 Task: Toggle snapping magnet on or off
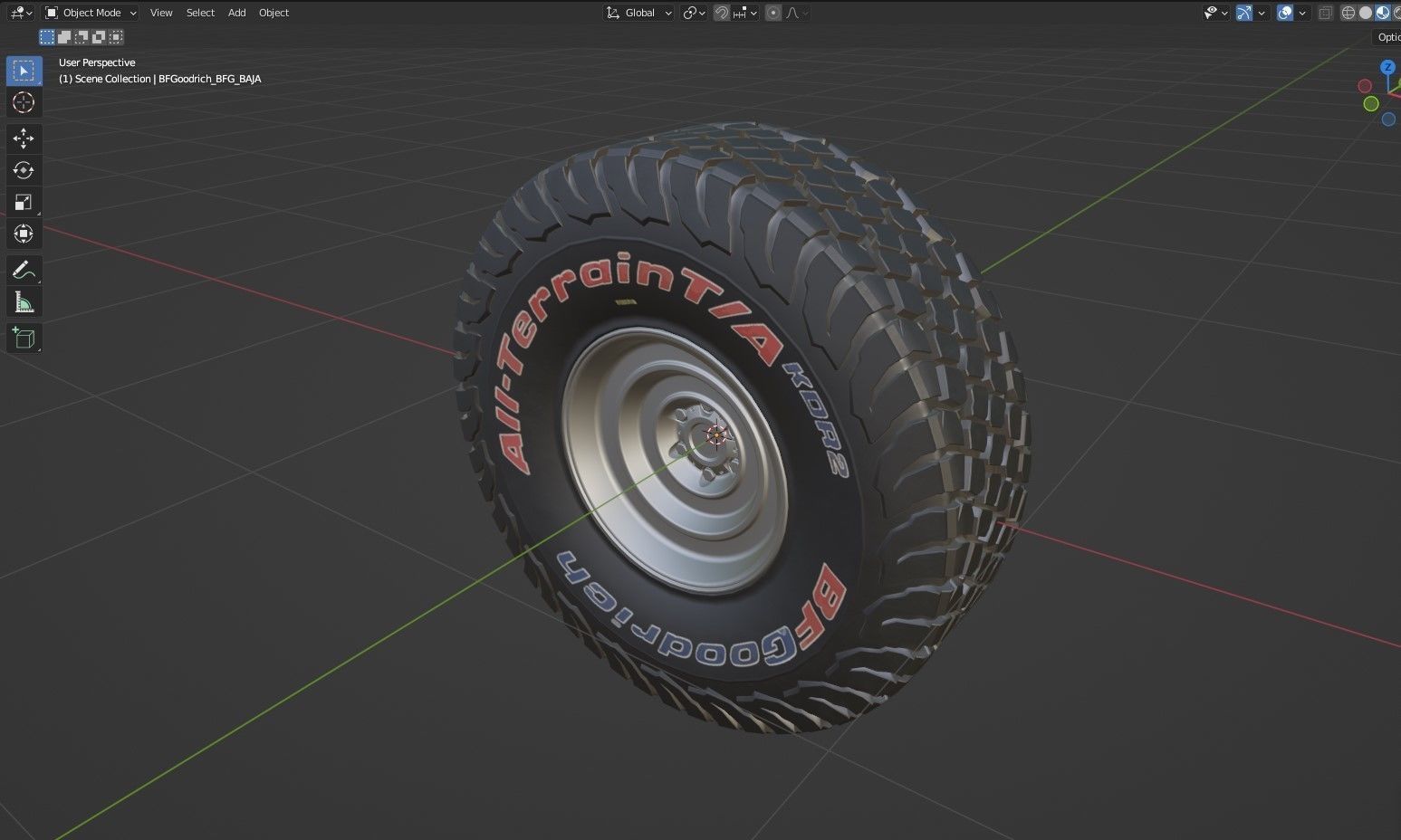tap(722, 13)
